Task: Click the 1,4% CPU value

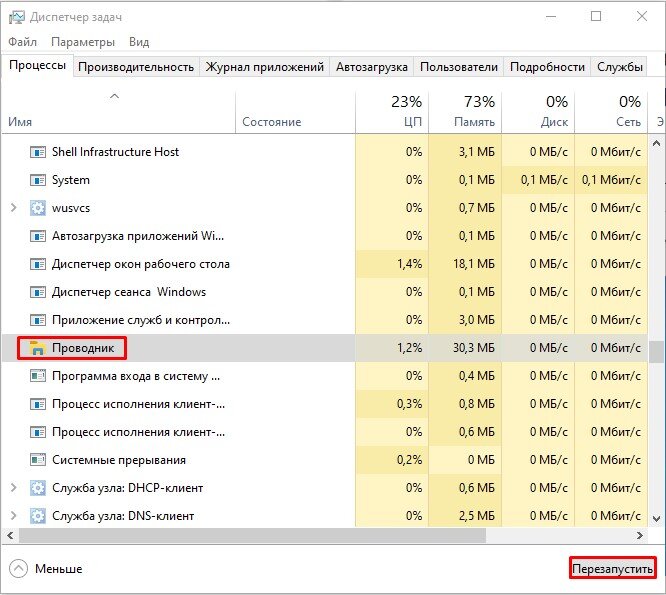Action: pos(409,264)
